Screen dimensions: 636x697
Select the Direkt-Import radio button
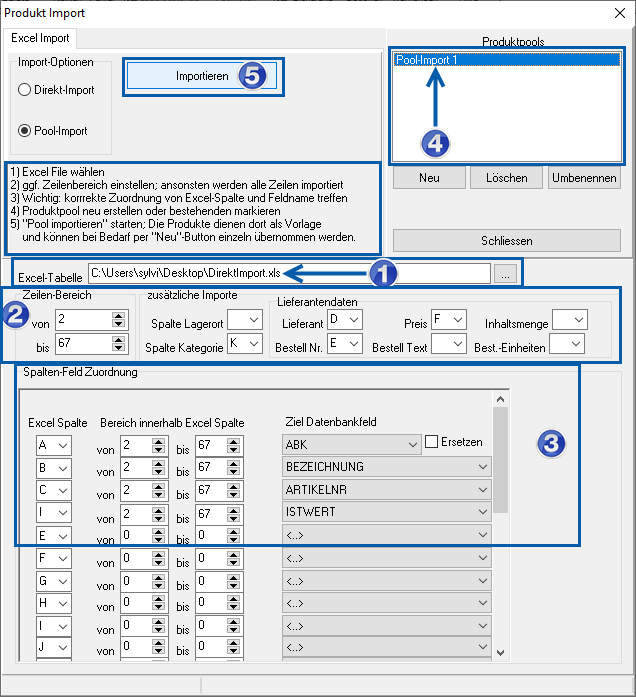click(x=24, y=90)
